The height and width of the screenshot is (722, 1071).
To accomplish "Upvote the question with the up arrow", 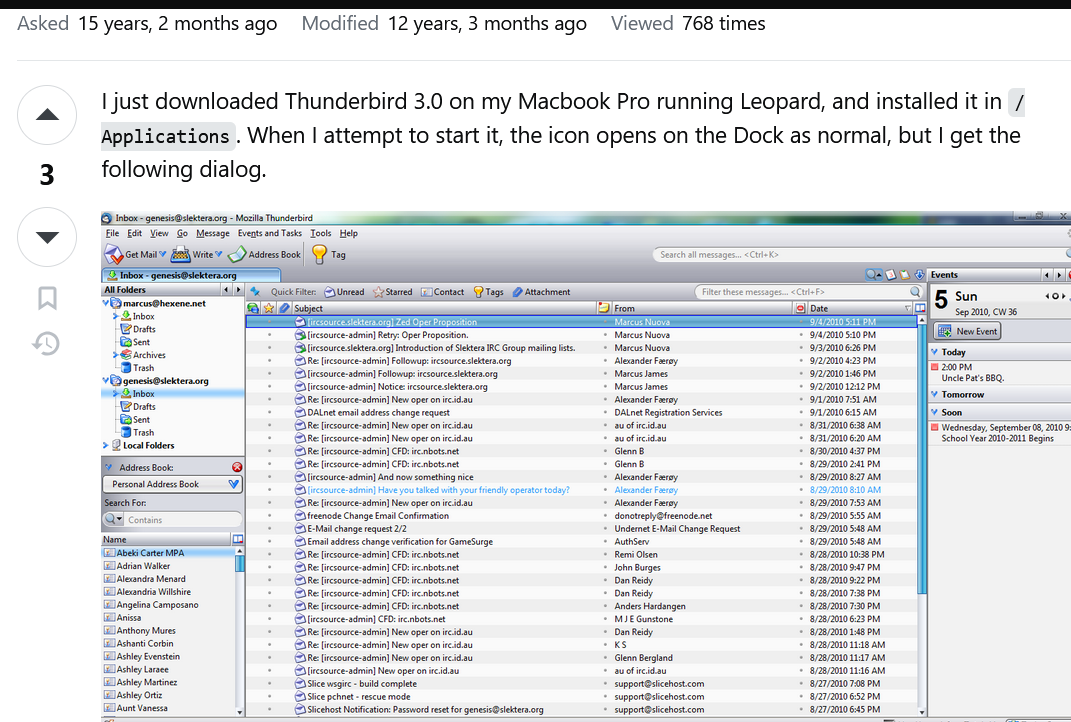I will coord(47,114).
